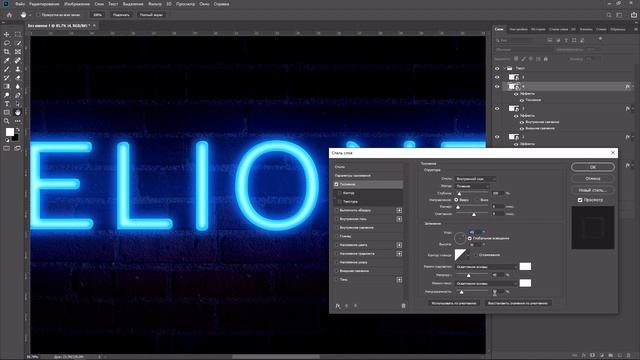Click the Новый стиль button

click(593, 190)
